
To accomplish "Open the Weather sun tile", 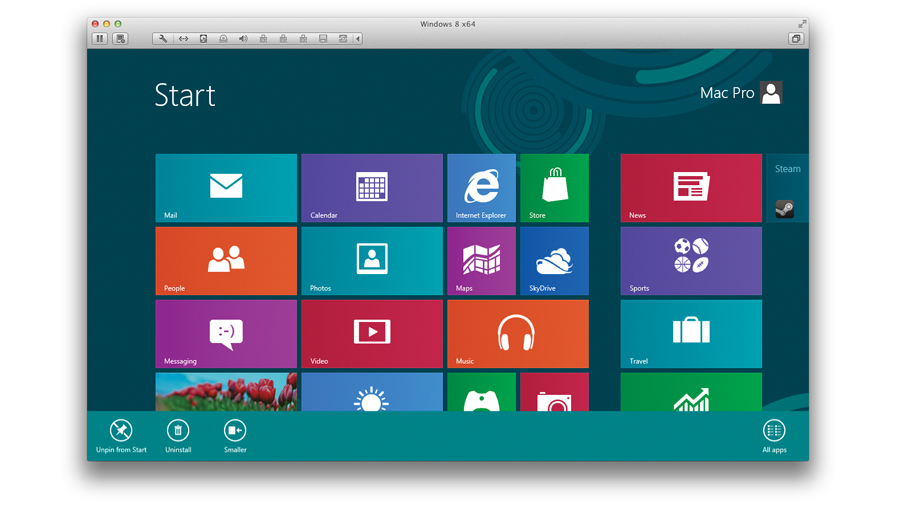I will point(372,392).
